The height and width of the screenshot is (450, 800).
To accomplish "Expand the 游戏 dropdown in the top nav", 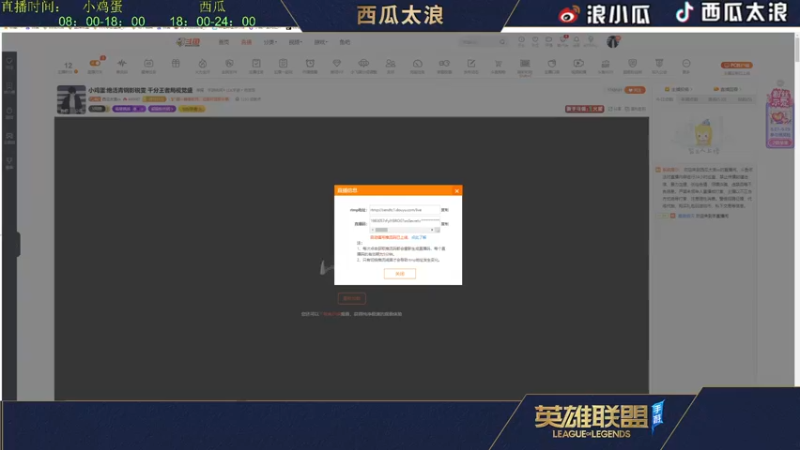I will pos(320,42).
